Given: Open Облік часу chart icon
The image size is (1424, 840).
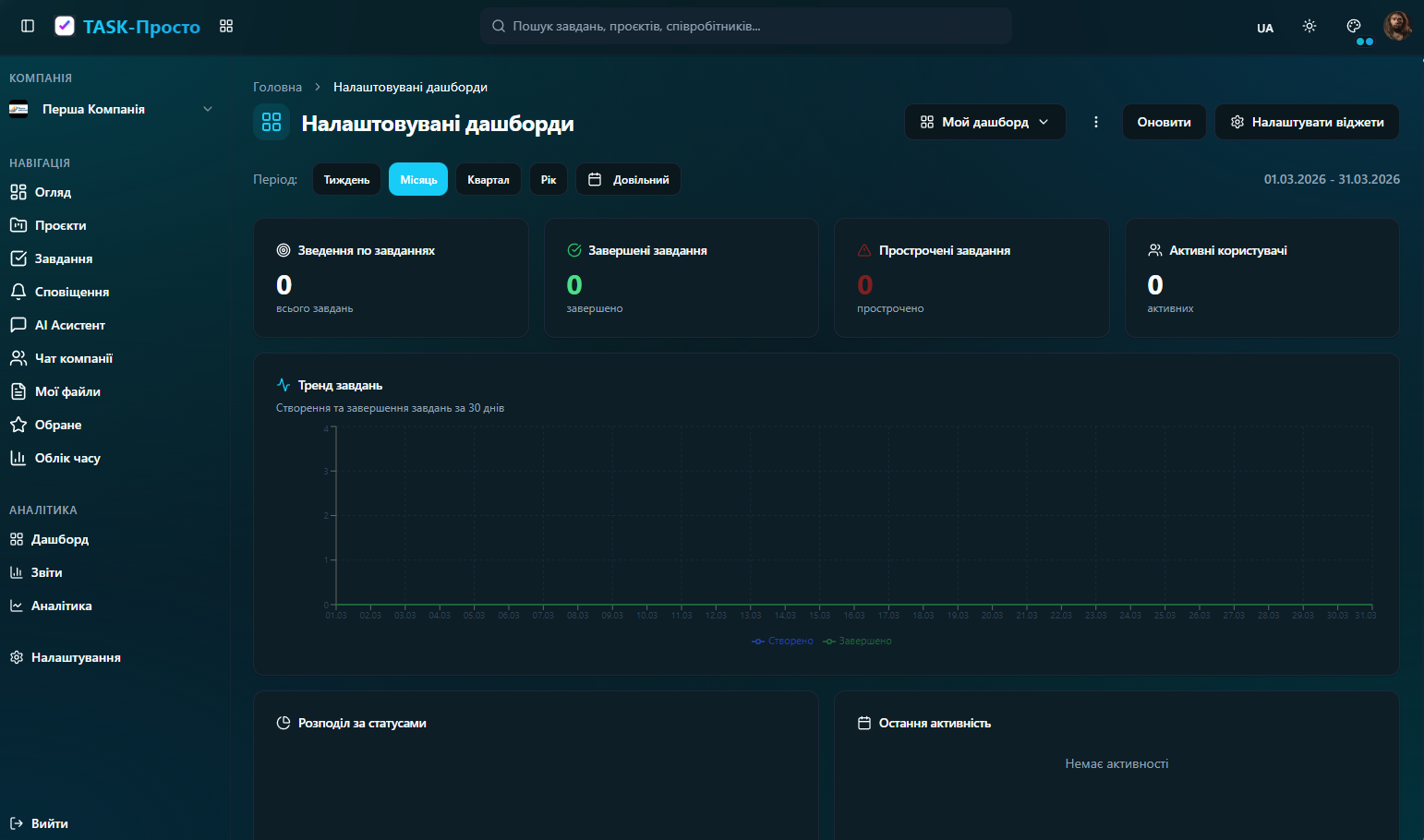Looking at the screenshot, I should (x=18, y=458).
